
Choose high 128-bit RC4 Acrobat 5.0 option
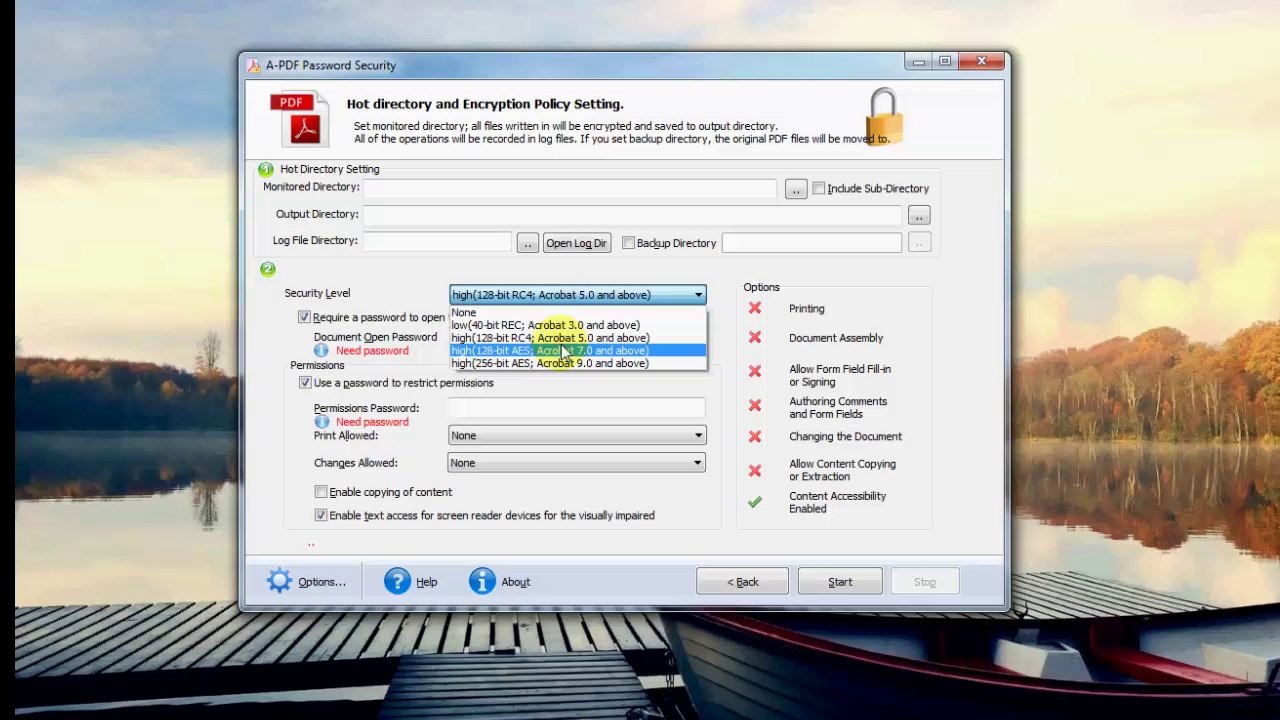[x=578, y=338]
